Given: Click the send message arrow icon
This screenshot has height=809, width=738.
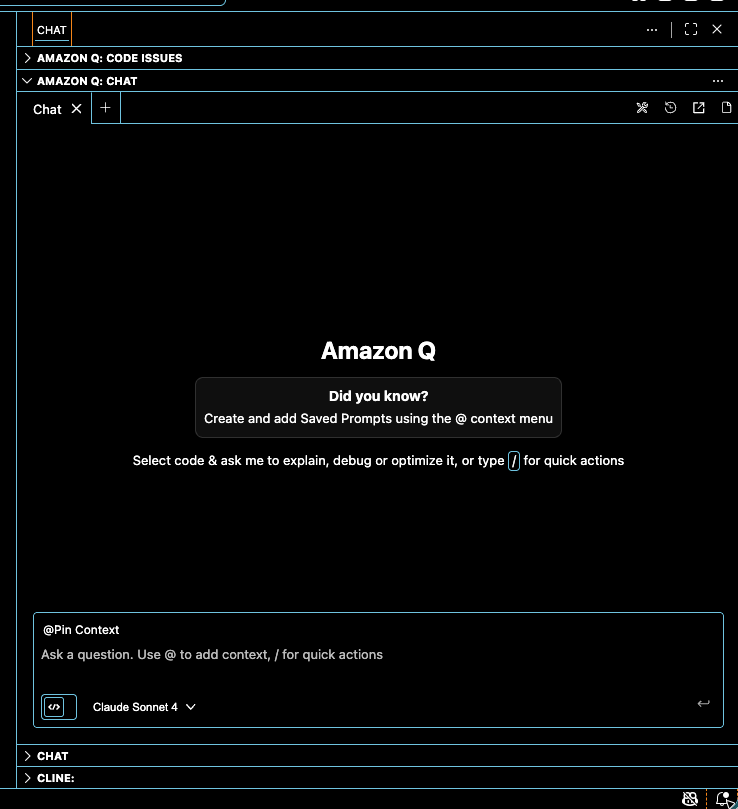Looking at the screenshot, I should [x=703, y=704].
